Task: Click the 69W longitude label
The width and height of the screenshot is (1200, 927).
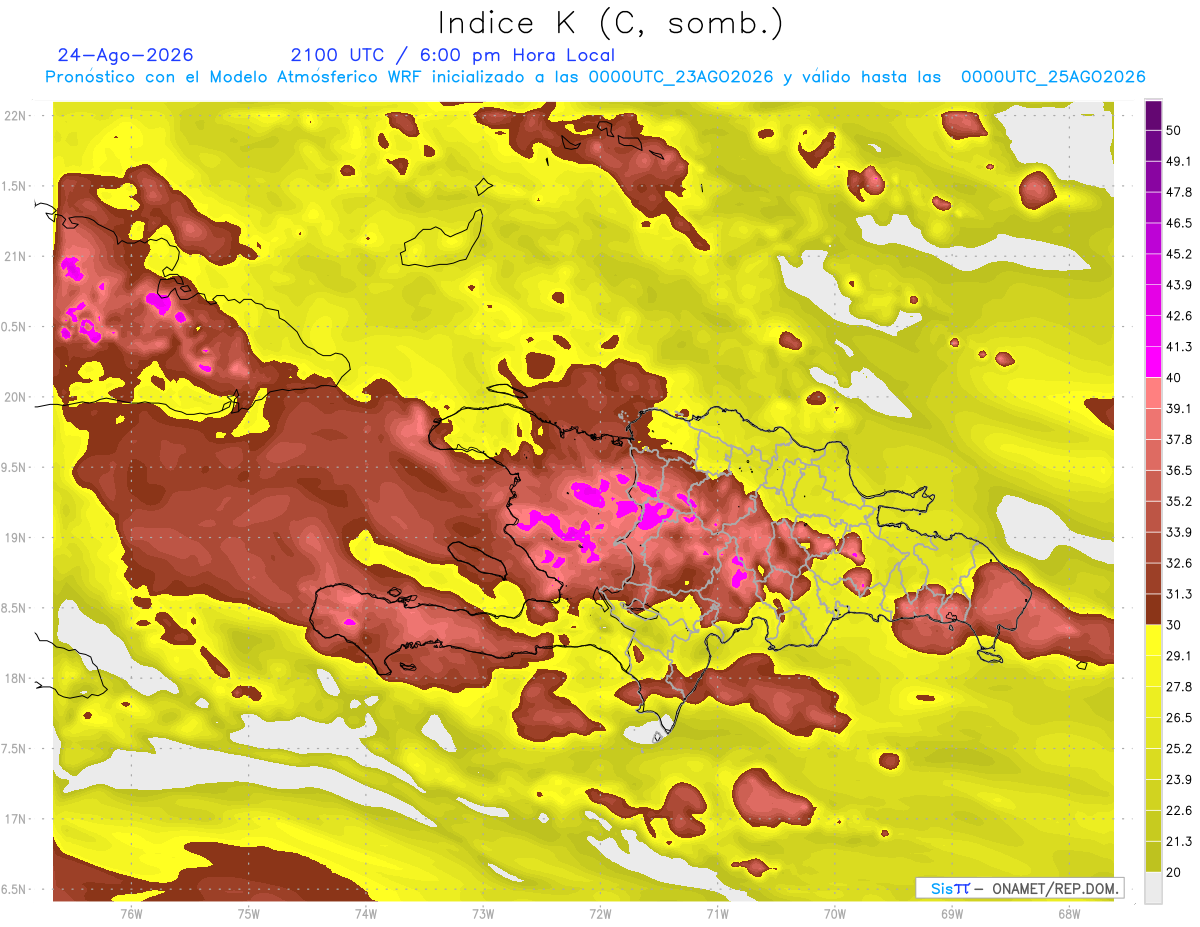Action: [952, 913]
